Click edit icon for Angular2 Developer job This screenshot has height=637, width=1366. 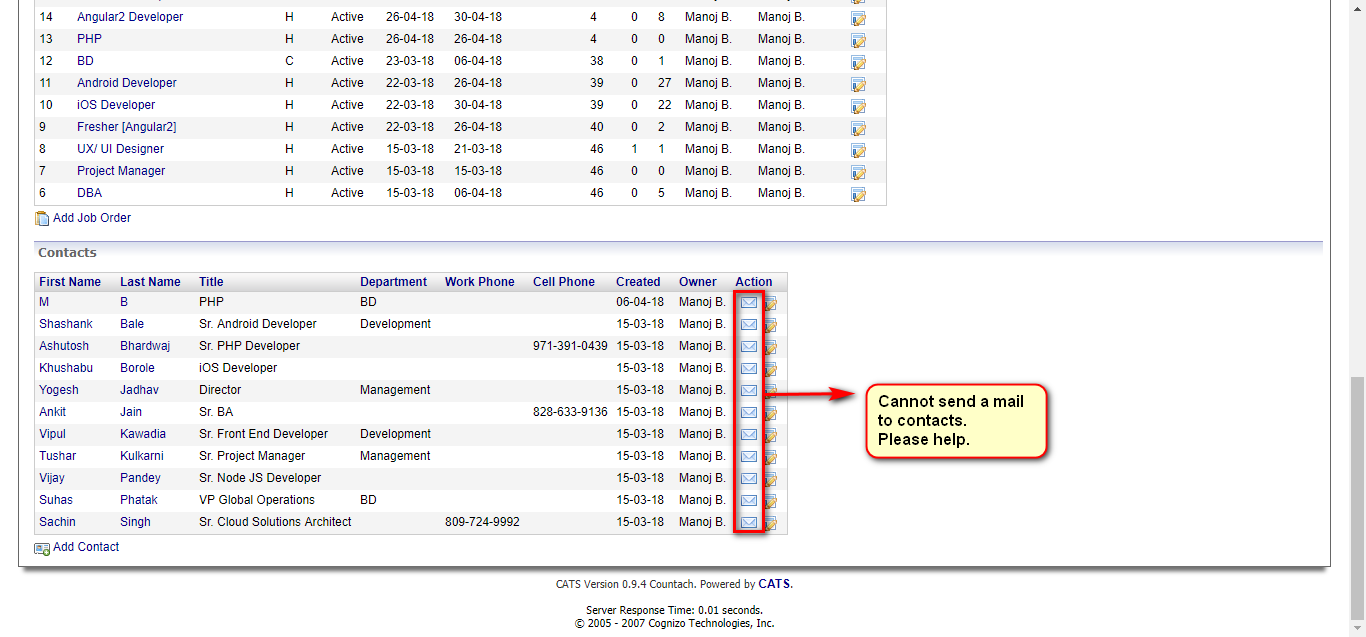click(x=858, y=18)
